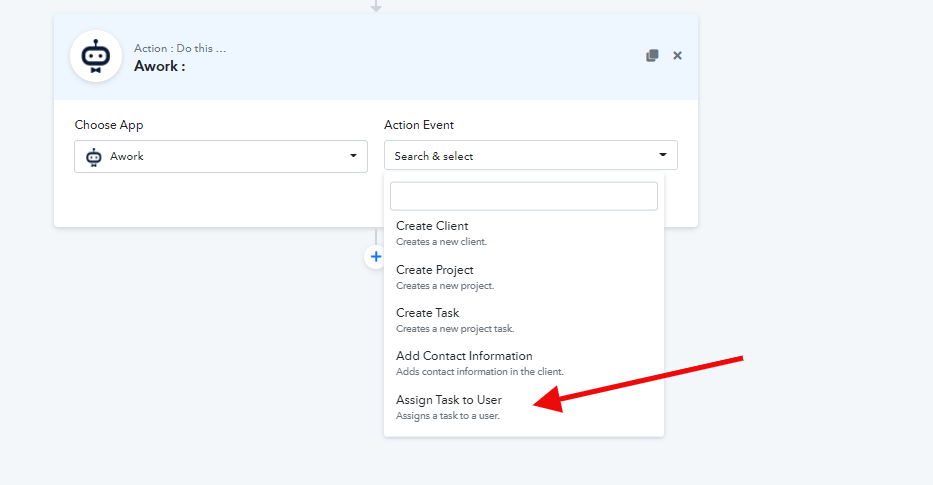The image size is (933, 485).
Task: Click the 'Choose App' field label
Action: pyautogui.click(x=109, y=125)
